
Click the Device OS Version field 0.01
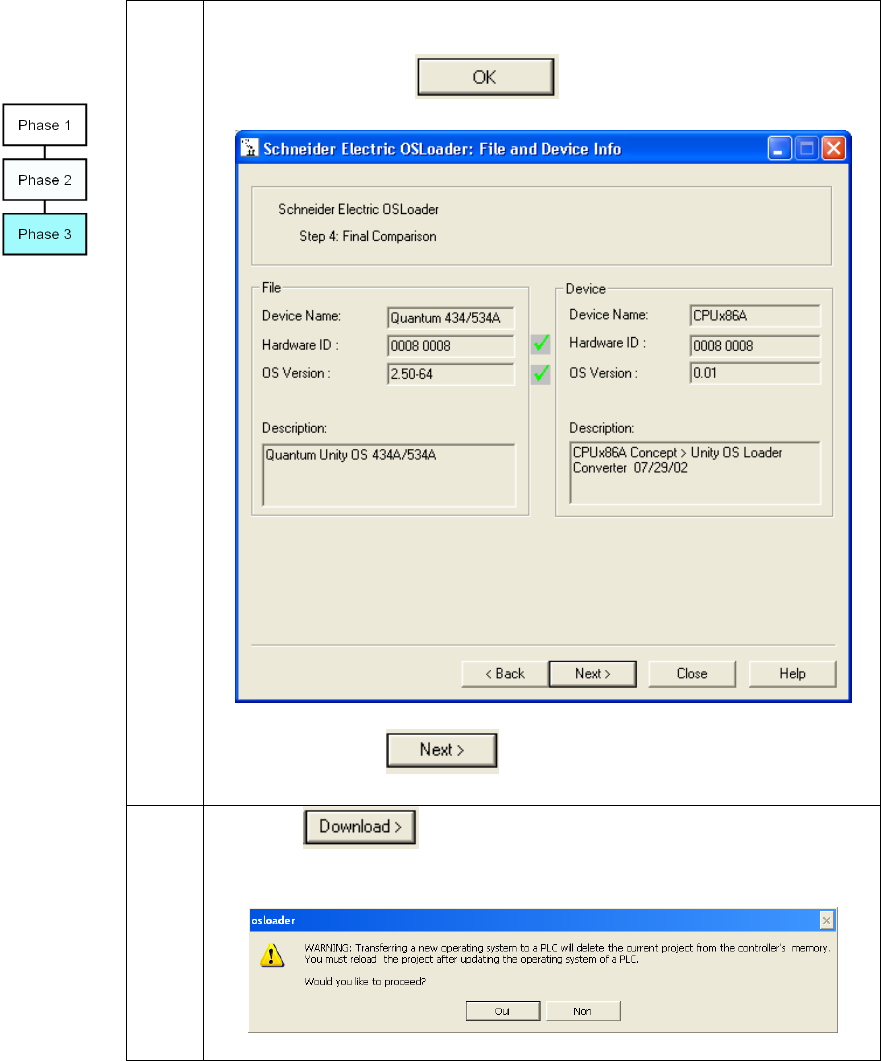click(755, 373)
